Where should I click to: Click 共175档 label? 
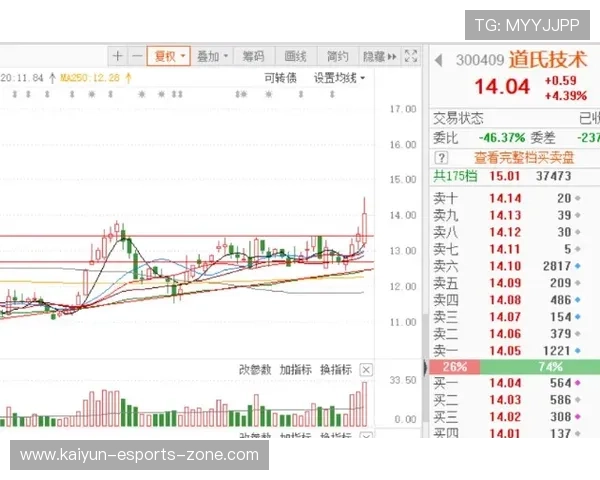pyautogui.click(x=455, y=176)
